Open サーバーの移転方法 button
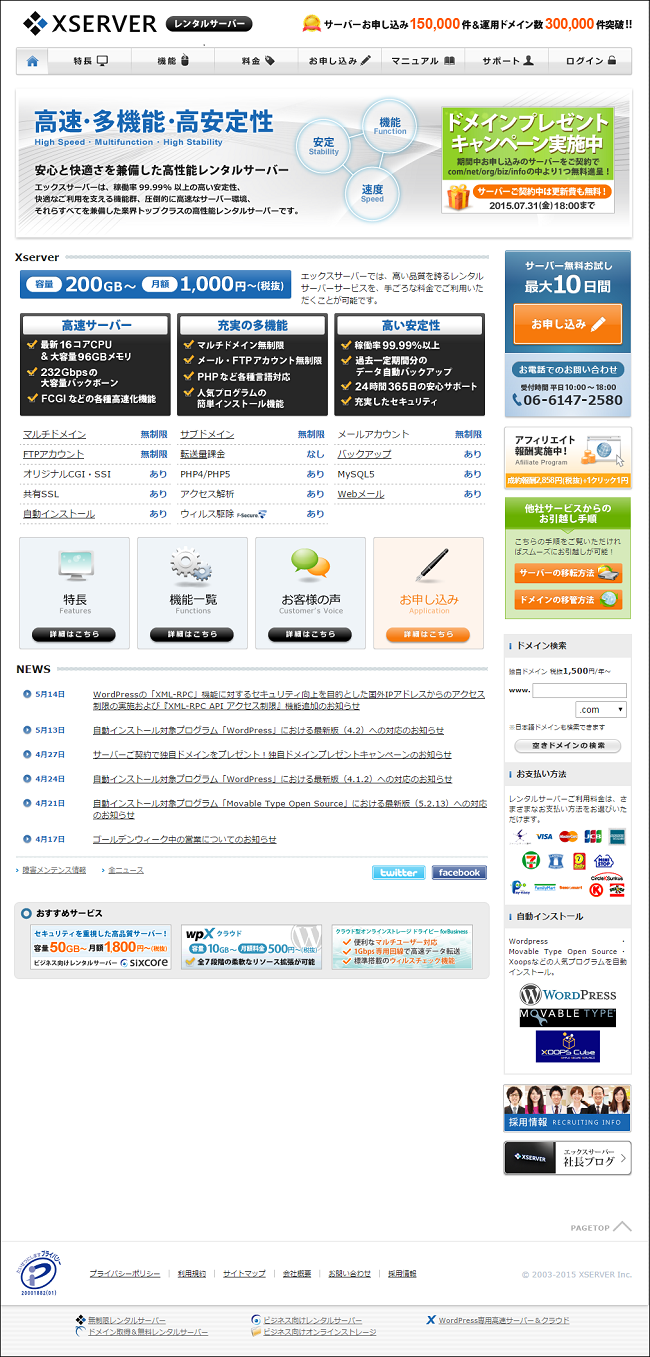This screenshot has height=1357, width=650. pyautogui.click(x=568, y=574)
